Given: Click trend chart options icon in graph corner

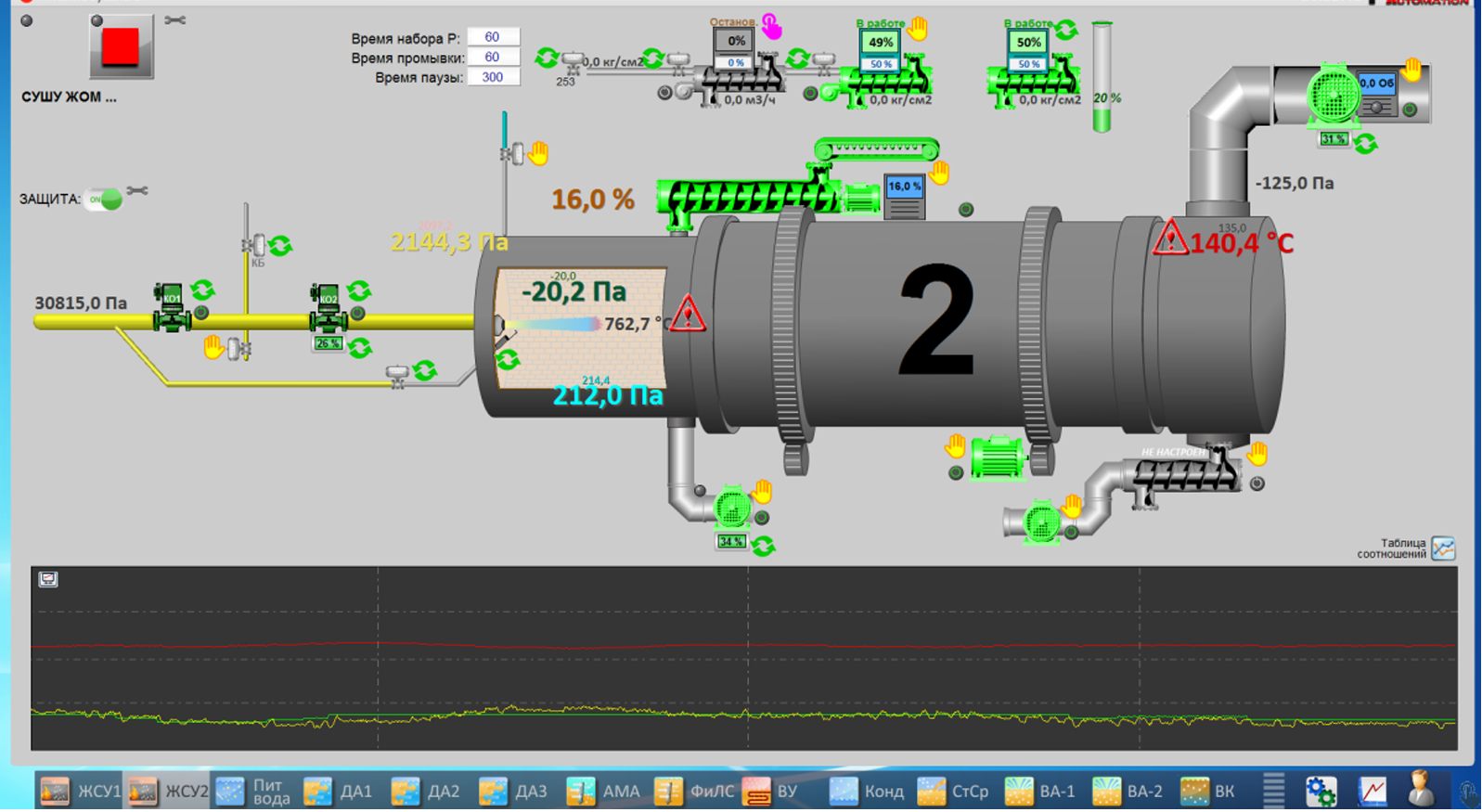Looking at the screenshot, I should coord(48,579).
